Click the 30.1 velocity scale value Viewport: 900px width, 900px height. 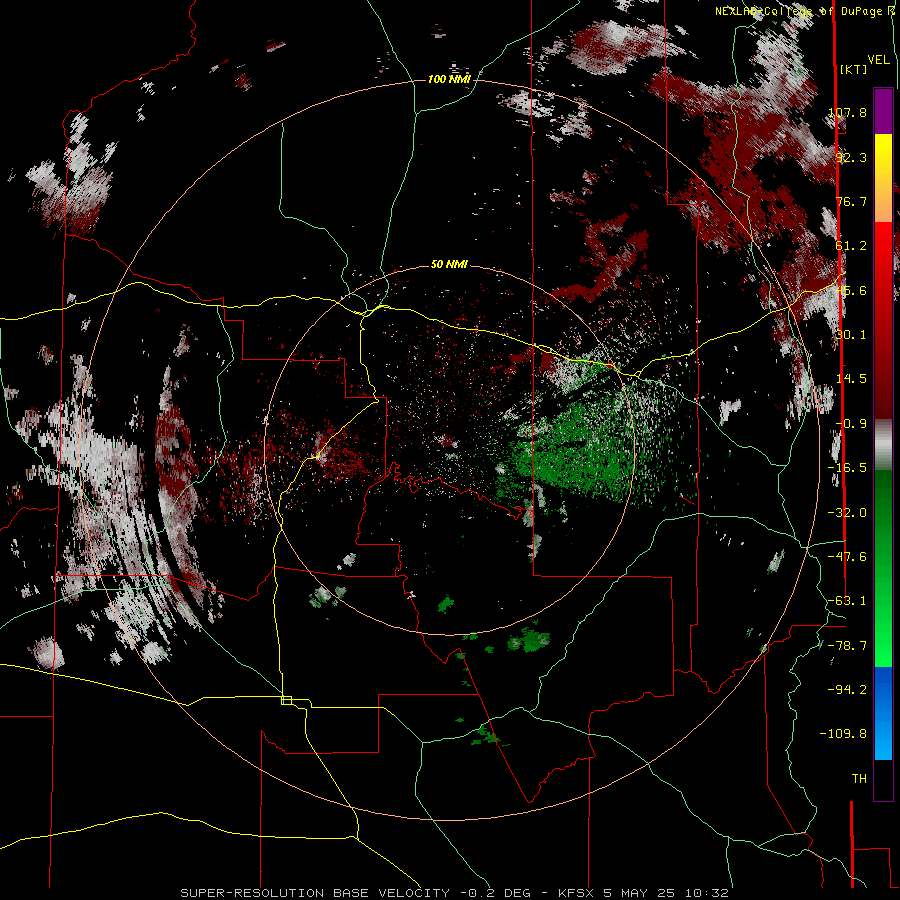click(851, 335)
